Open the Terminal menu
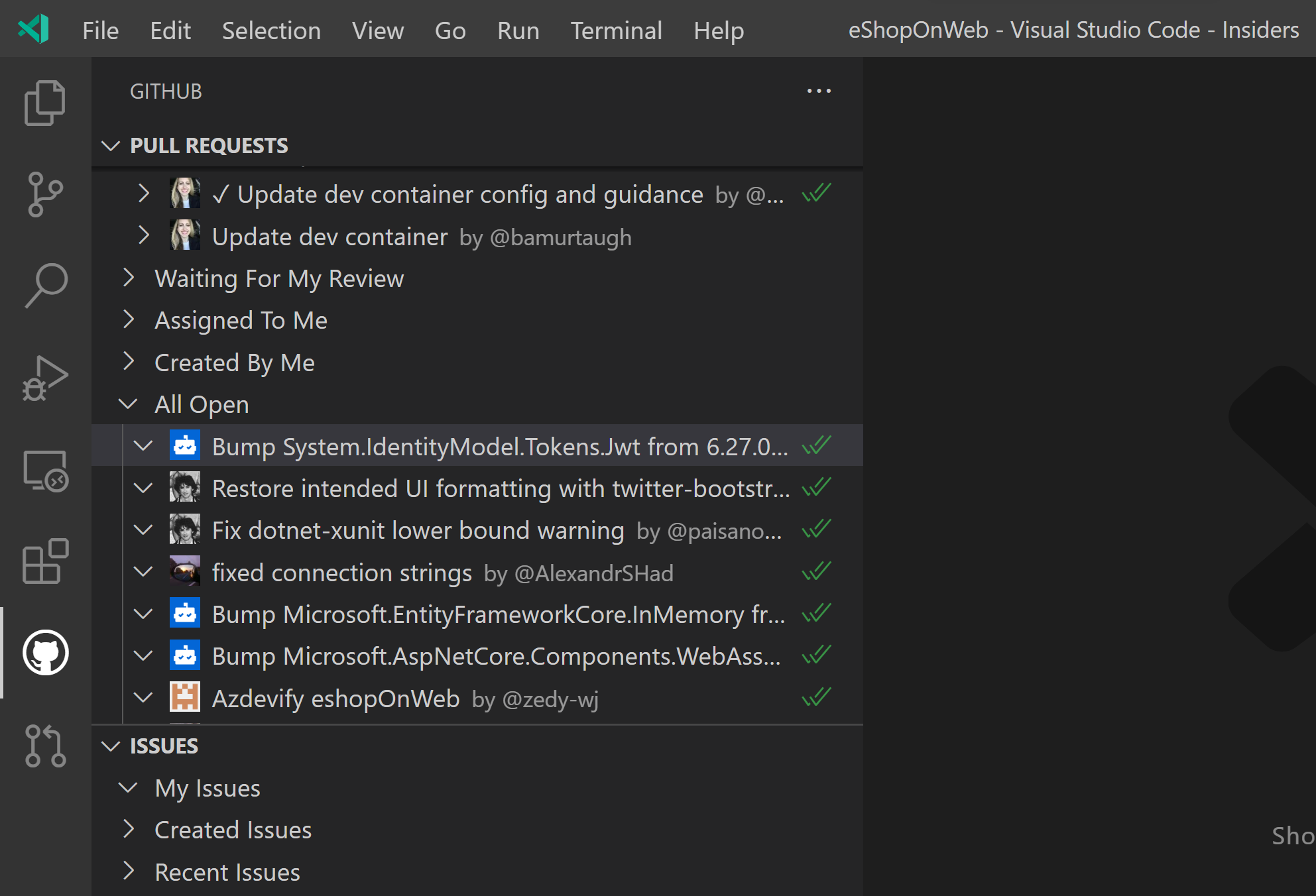The height and width of the screenshot is (896, 1316). [x=615, y=30]
